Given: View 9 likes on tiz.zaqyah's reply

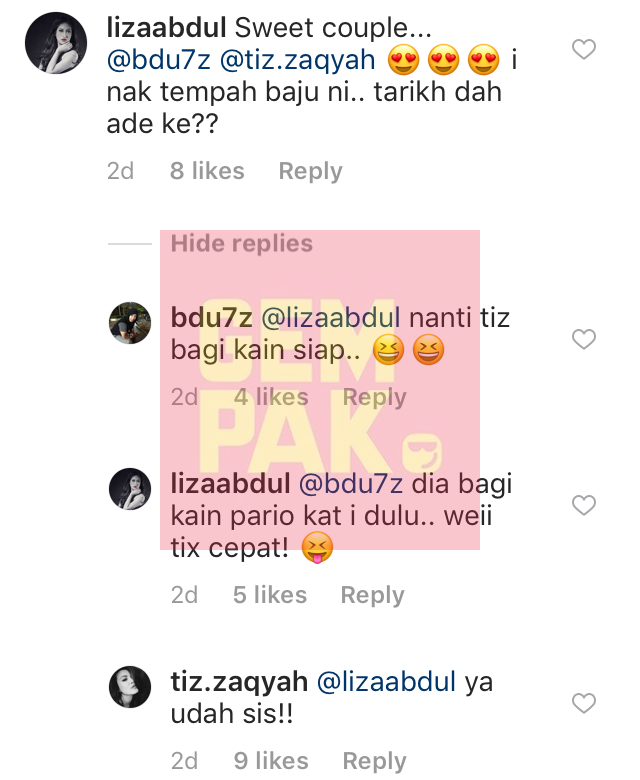Looking at the screenshot, I should coord(271,761).
